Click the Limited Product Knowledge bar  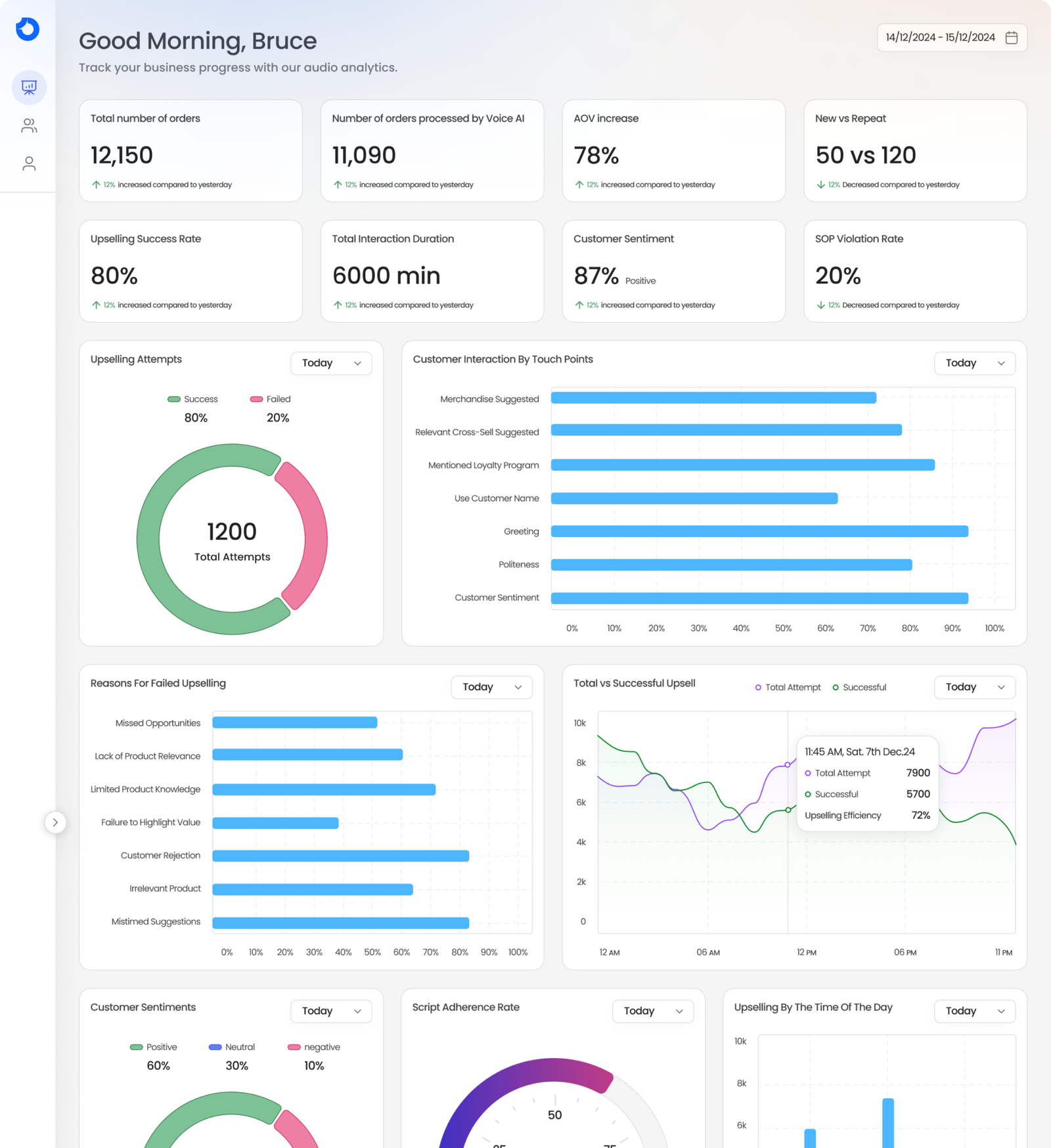[x=324, y=789]
